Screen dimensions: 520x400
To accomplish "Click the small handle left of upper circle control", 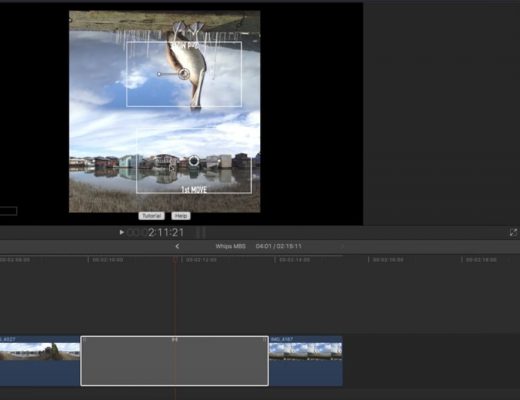I will [159, 74].
